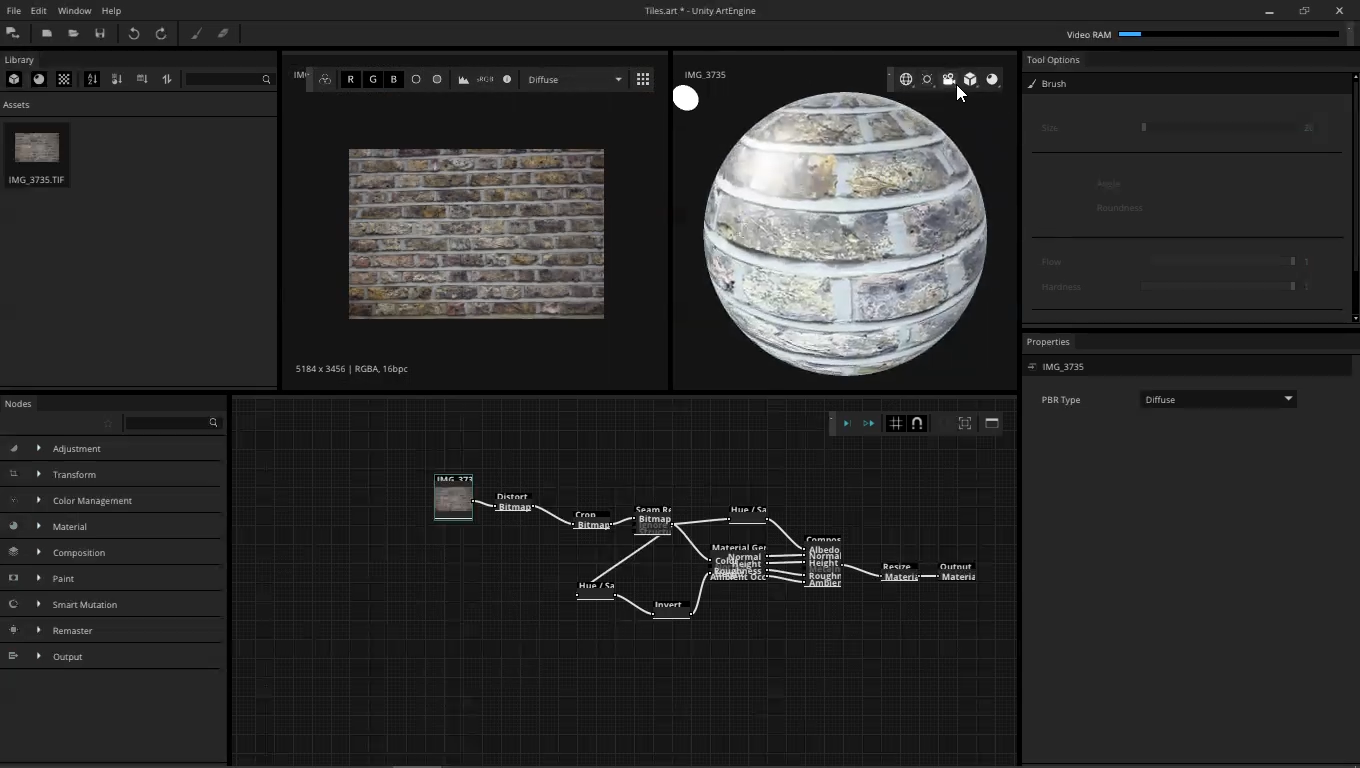Open the Window menu
Image resolution: width=1360 pixels, height=768 pixels.
coord(74,10)
